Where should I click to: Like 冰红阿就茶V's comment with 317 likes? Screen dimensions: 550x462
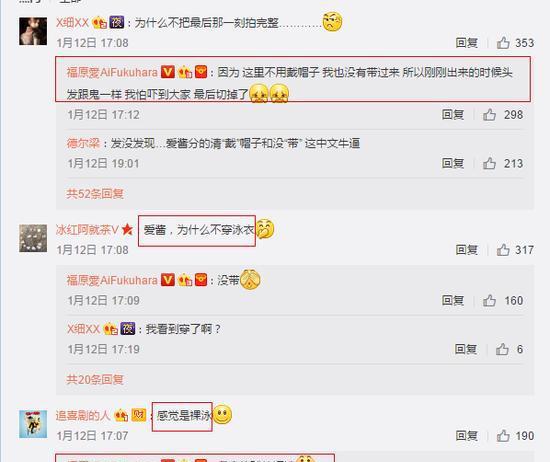point(503,250)
